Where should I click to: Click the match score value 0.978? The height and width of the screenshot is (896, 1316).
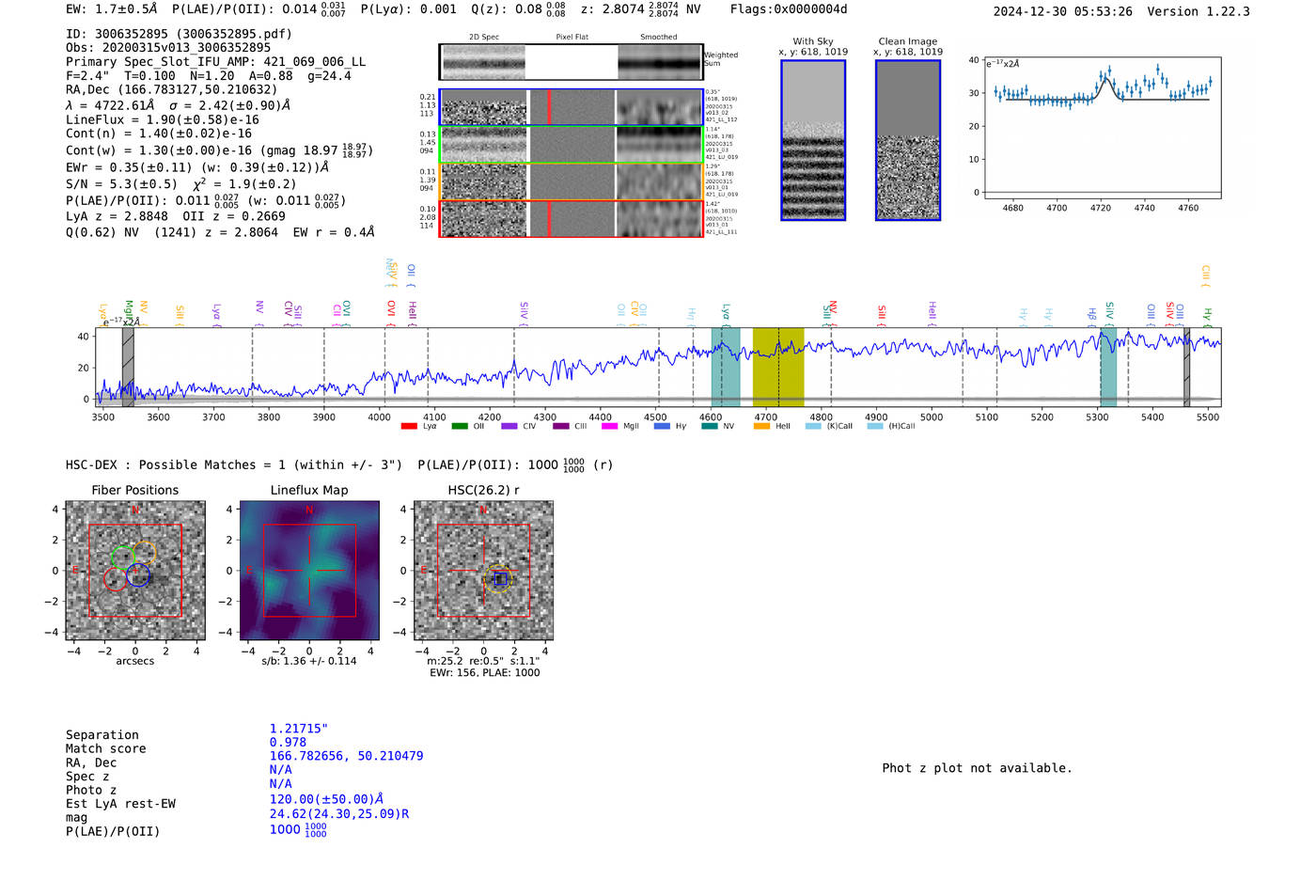pos(288,742)
